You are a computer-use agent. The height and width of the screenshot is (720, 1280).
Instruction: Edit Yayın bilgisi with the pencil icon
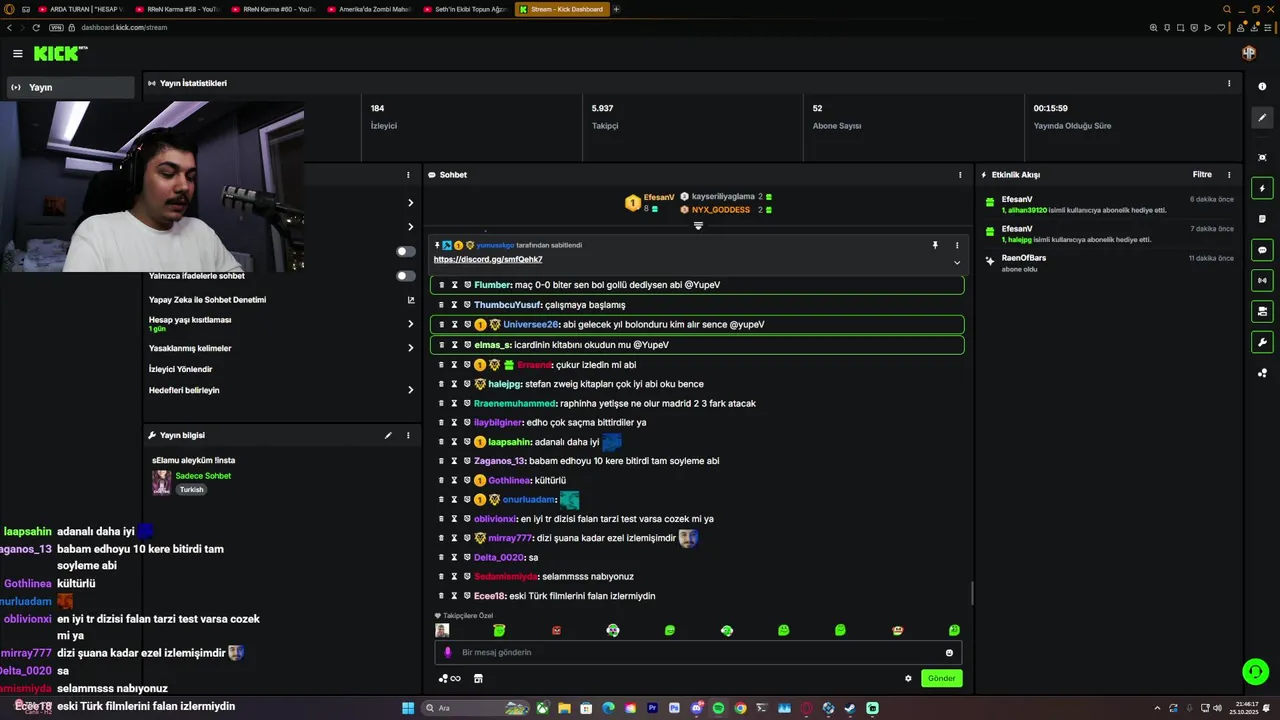coord(388,435)
